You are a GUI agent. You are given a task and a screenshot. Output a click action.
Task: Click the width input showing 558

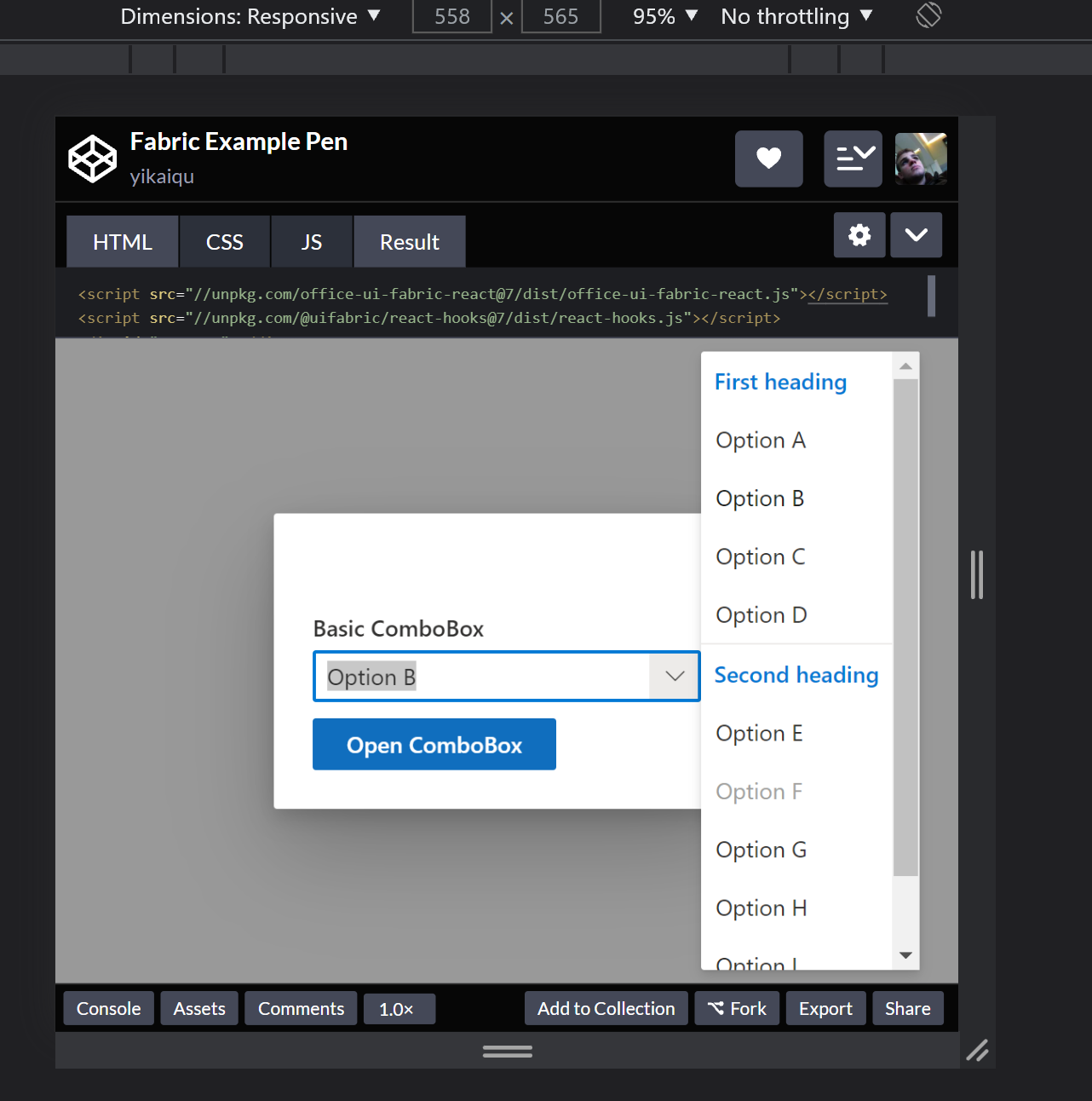[x=451, y=15]
